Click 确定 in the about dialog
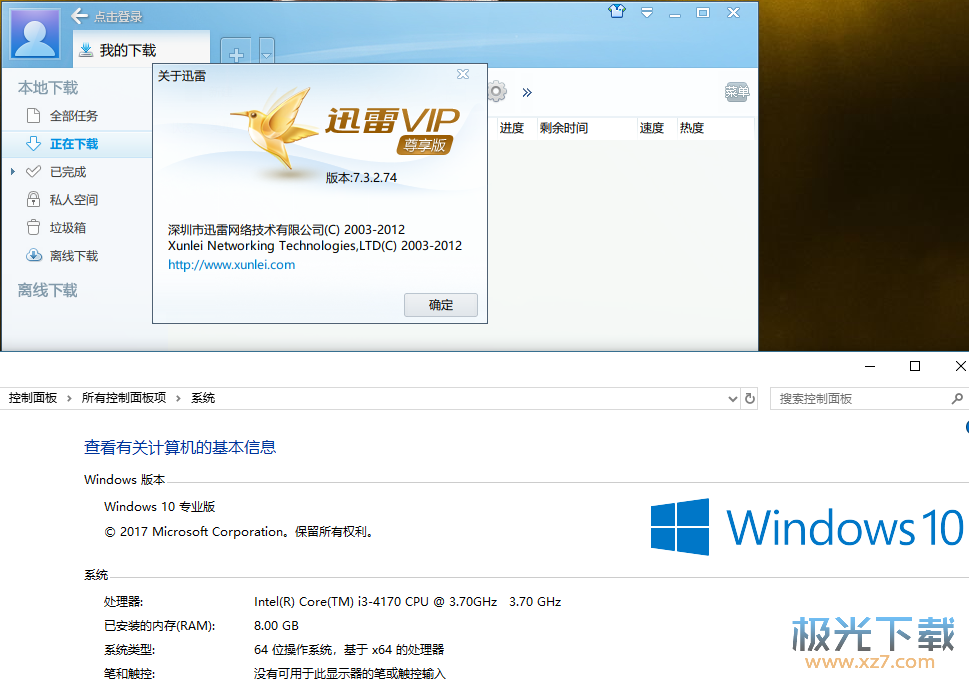This screenshot has height=696, width=969. (441, 305)
